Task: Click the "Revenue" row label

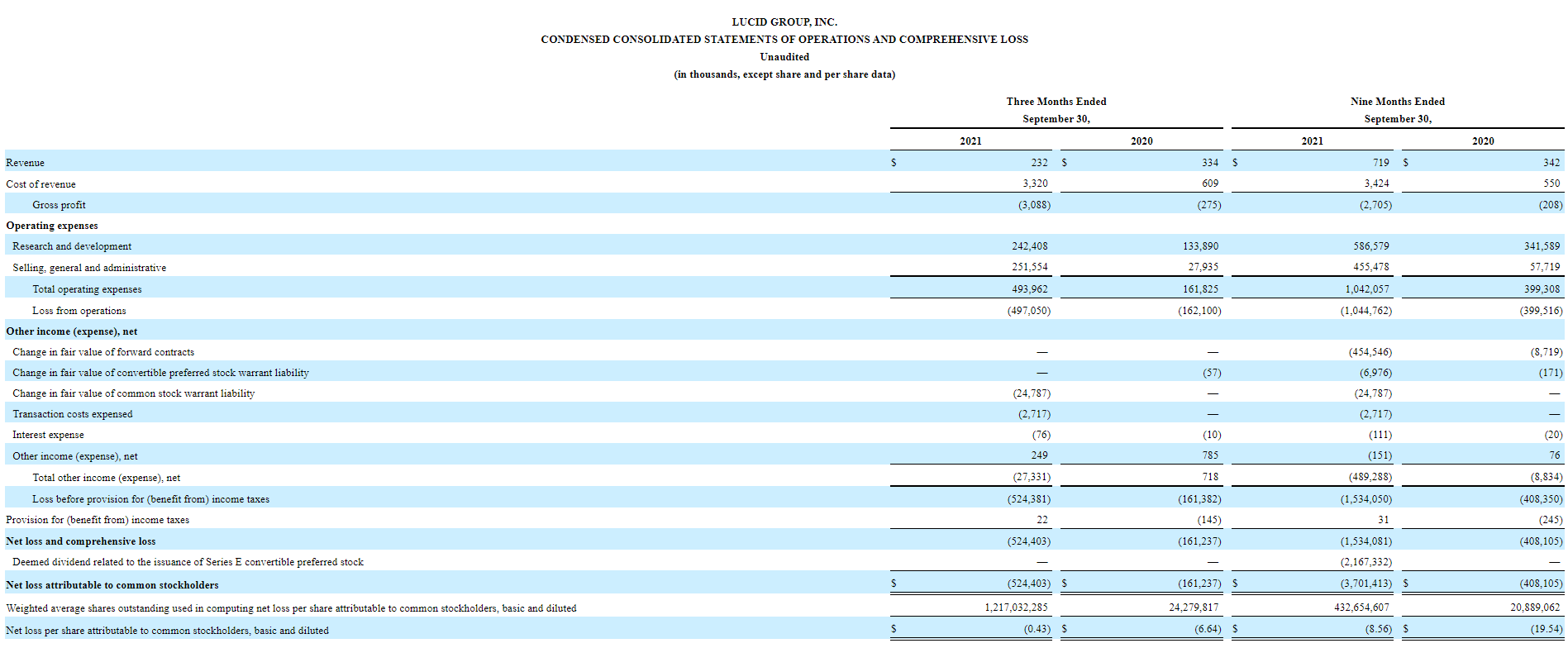Action: pyautogui.click(x=26, y=163)
